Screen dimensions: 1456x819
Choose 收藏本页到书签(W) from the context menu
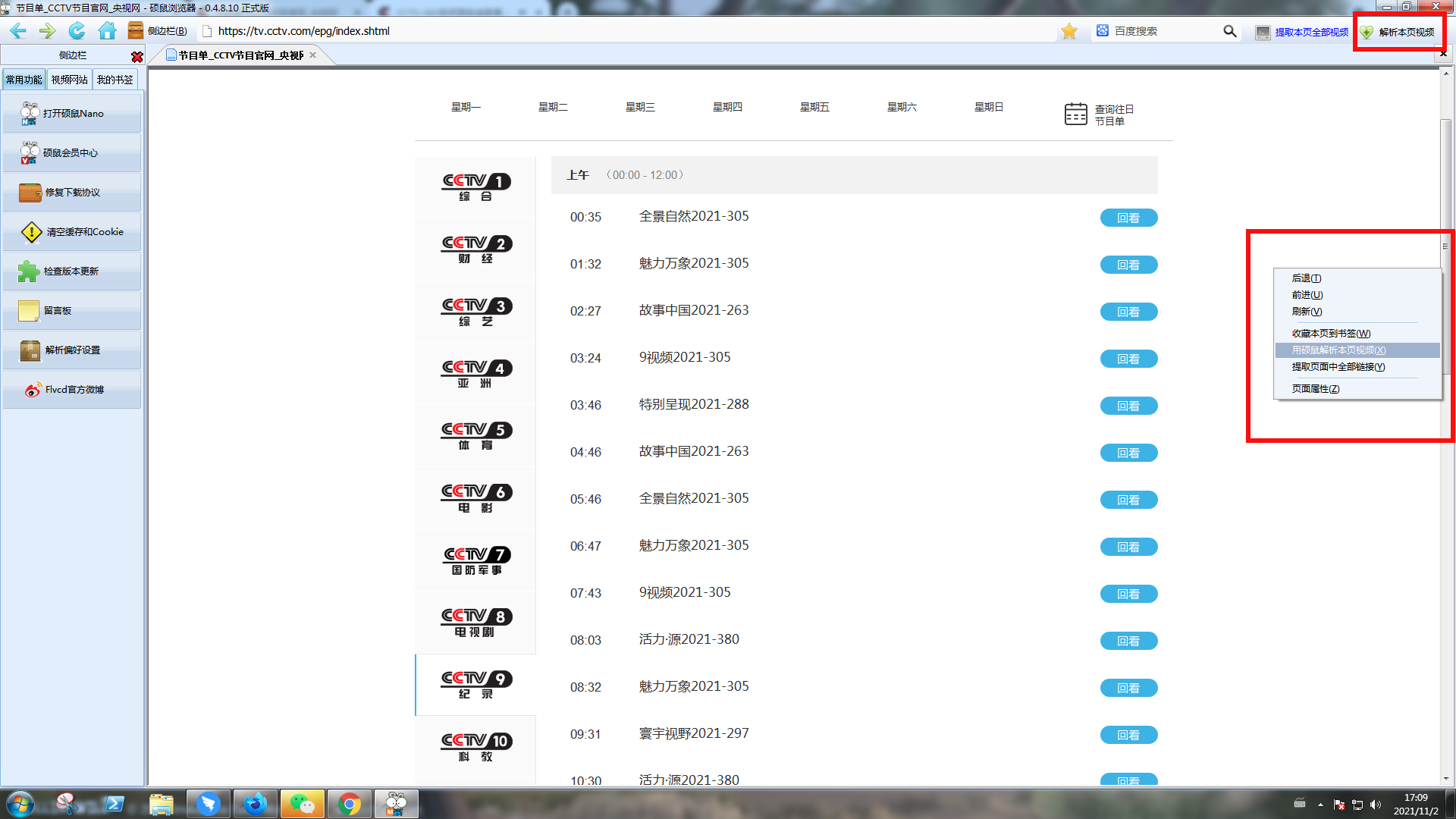(x=1357, y=334)
